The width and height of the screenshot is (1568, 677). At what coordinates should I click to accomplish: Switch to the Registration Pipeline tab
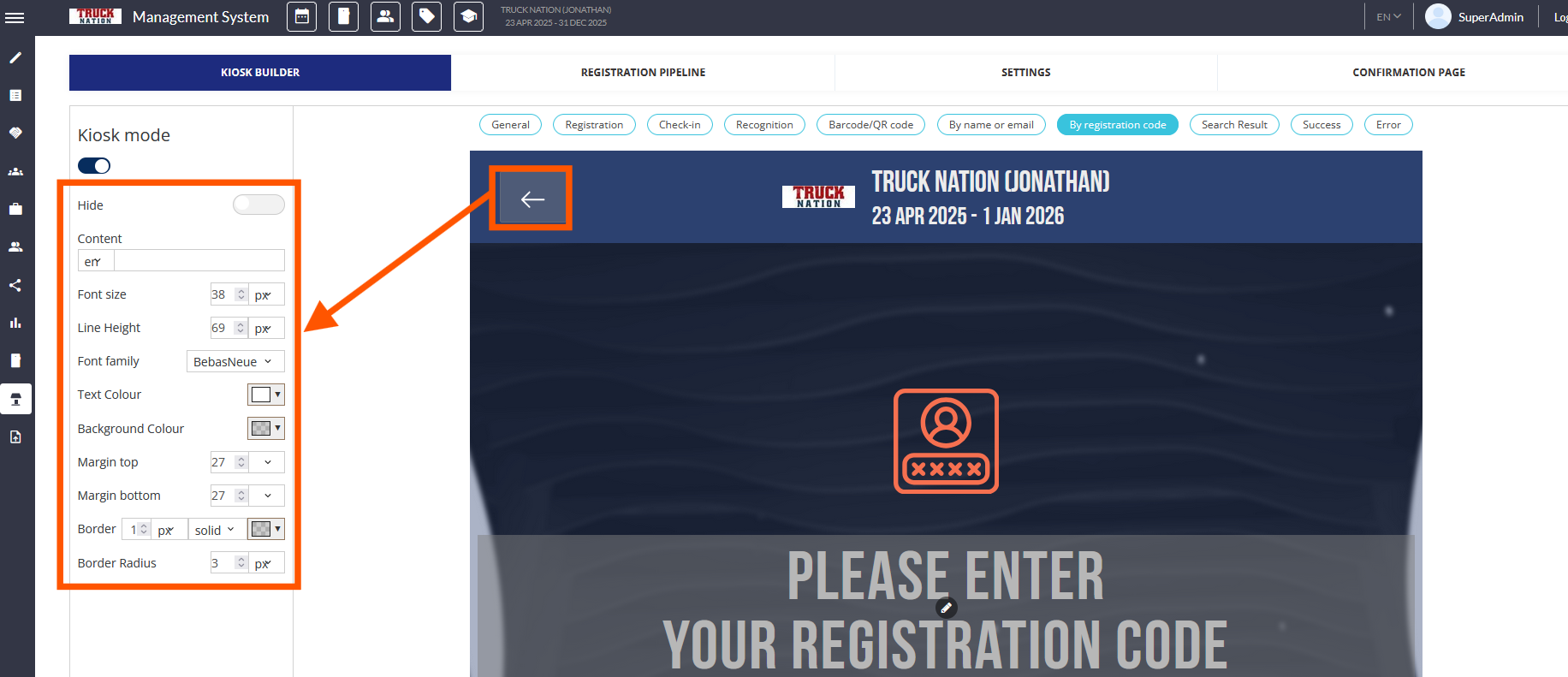(x=643, y=73)
